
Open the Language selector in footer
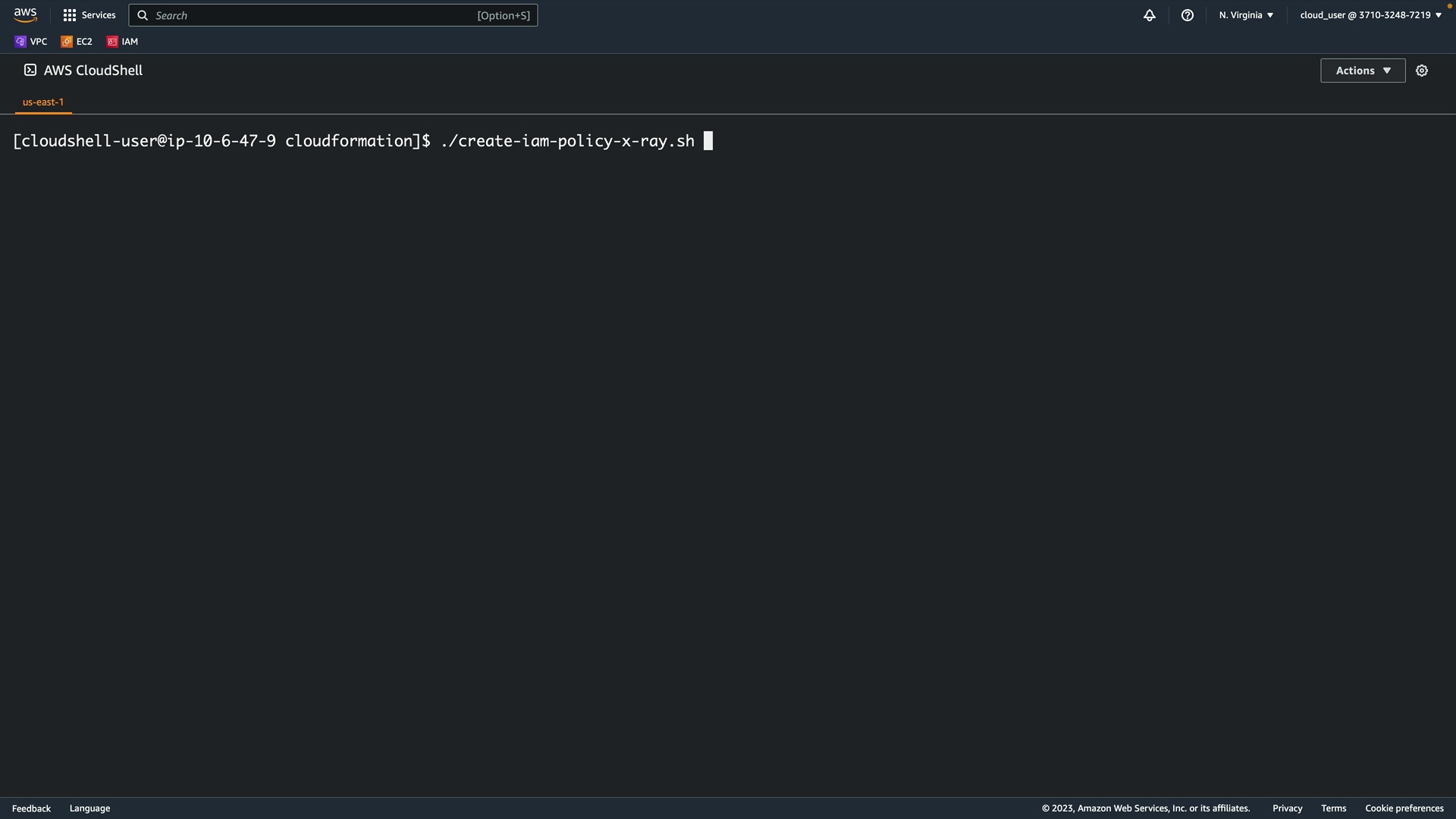(x=89, y=808)
